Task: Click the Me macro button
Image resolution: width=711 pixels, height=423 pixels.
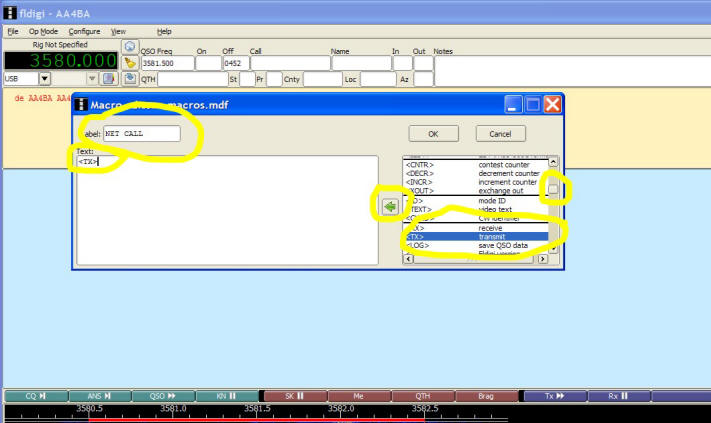Action: 359,396
